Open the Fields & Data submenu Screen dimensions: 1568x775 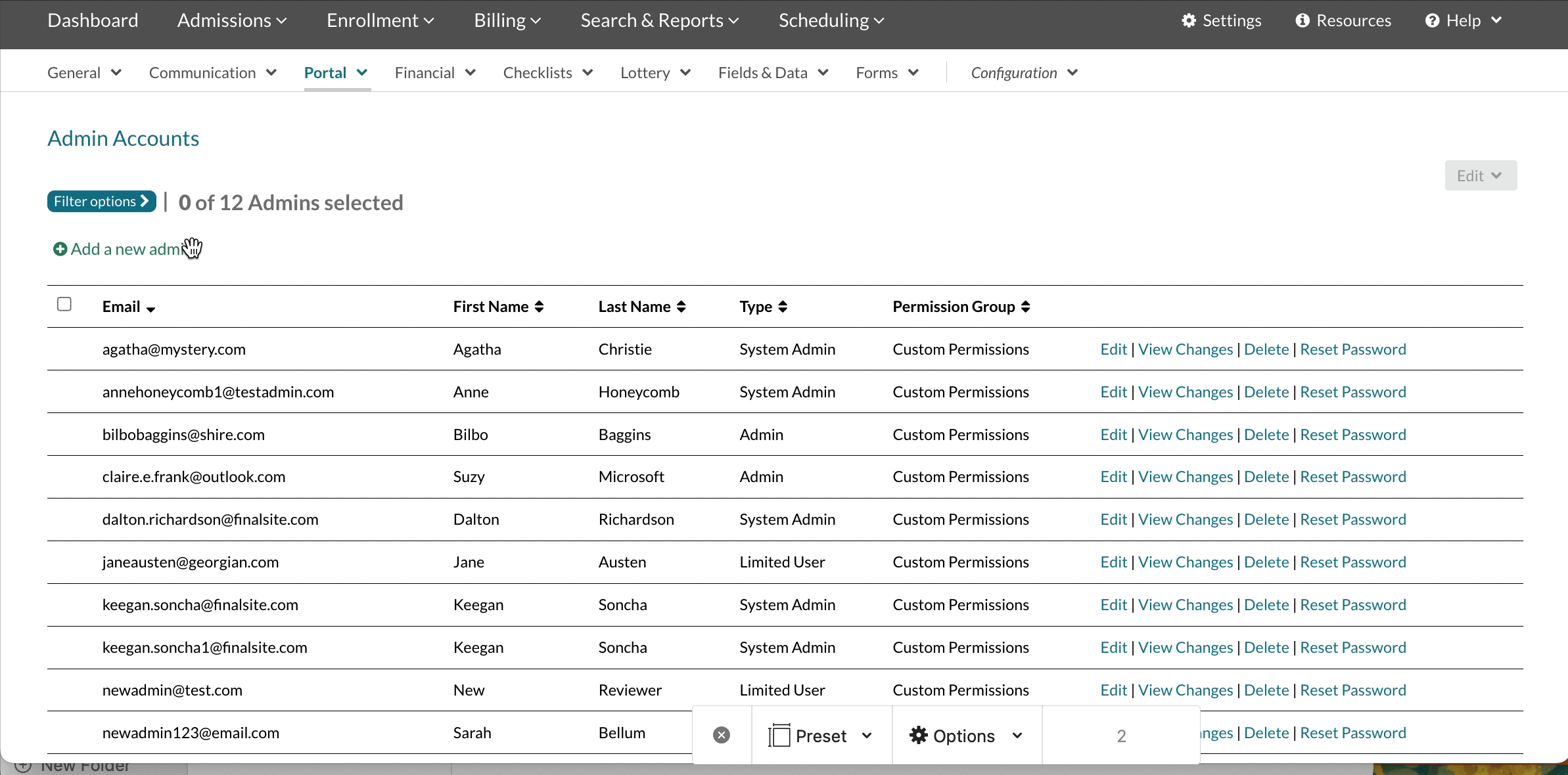[x=773, y=73]
